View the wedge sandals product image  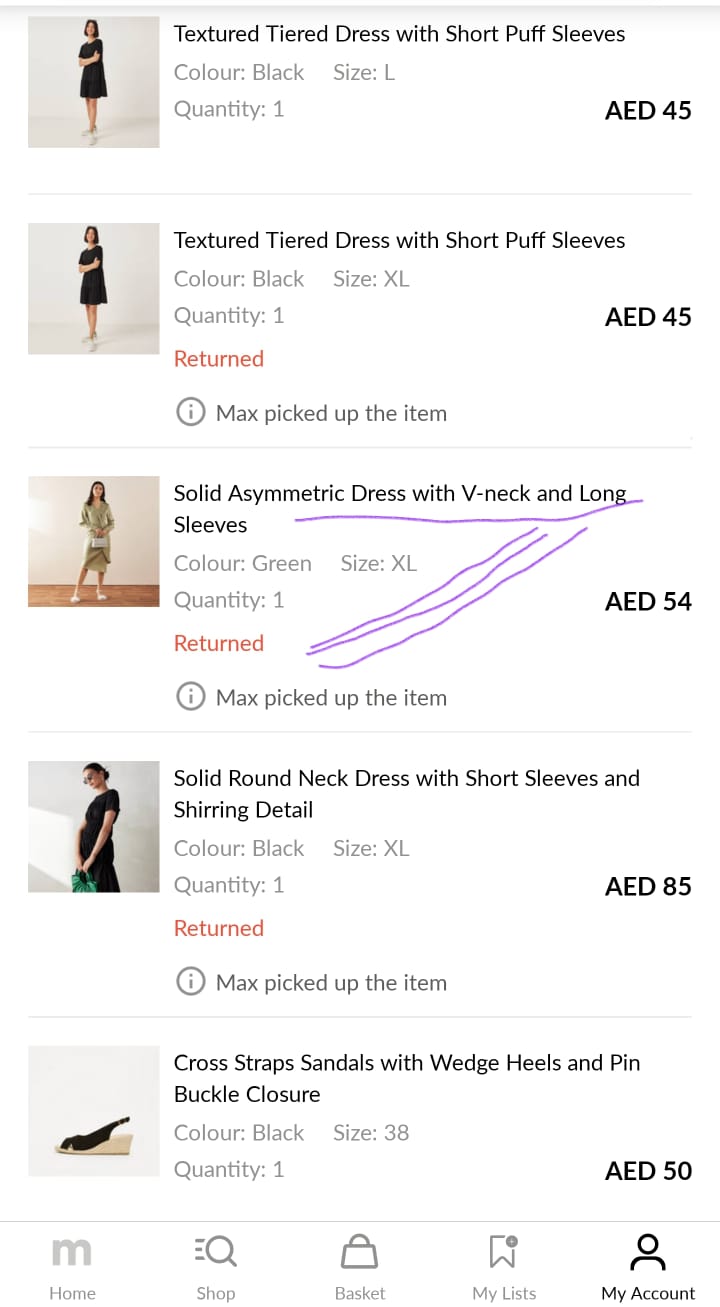point(94,1111)
